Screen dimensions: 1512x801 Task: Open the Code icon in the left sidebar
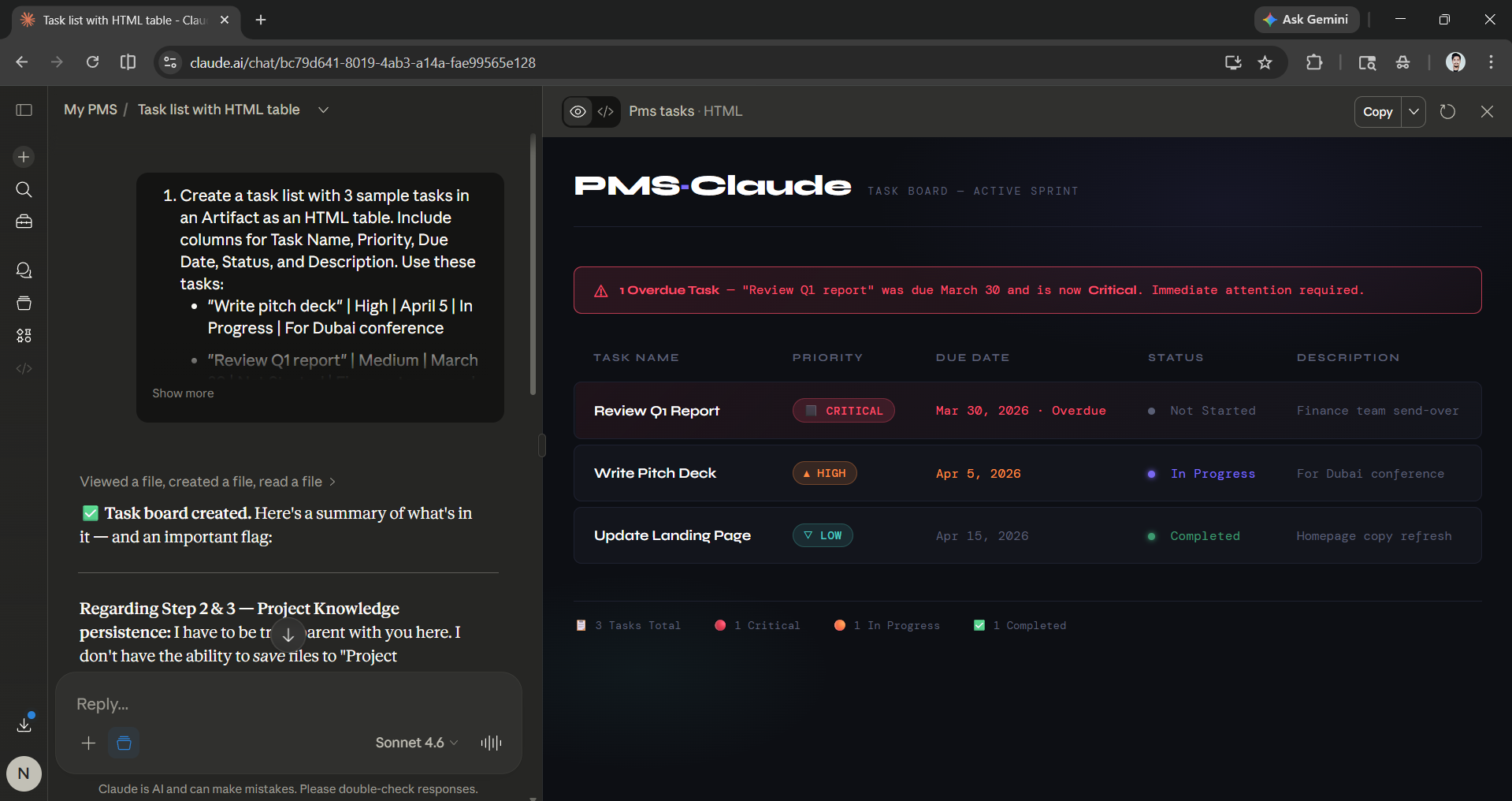click(24, 368)
